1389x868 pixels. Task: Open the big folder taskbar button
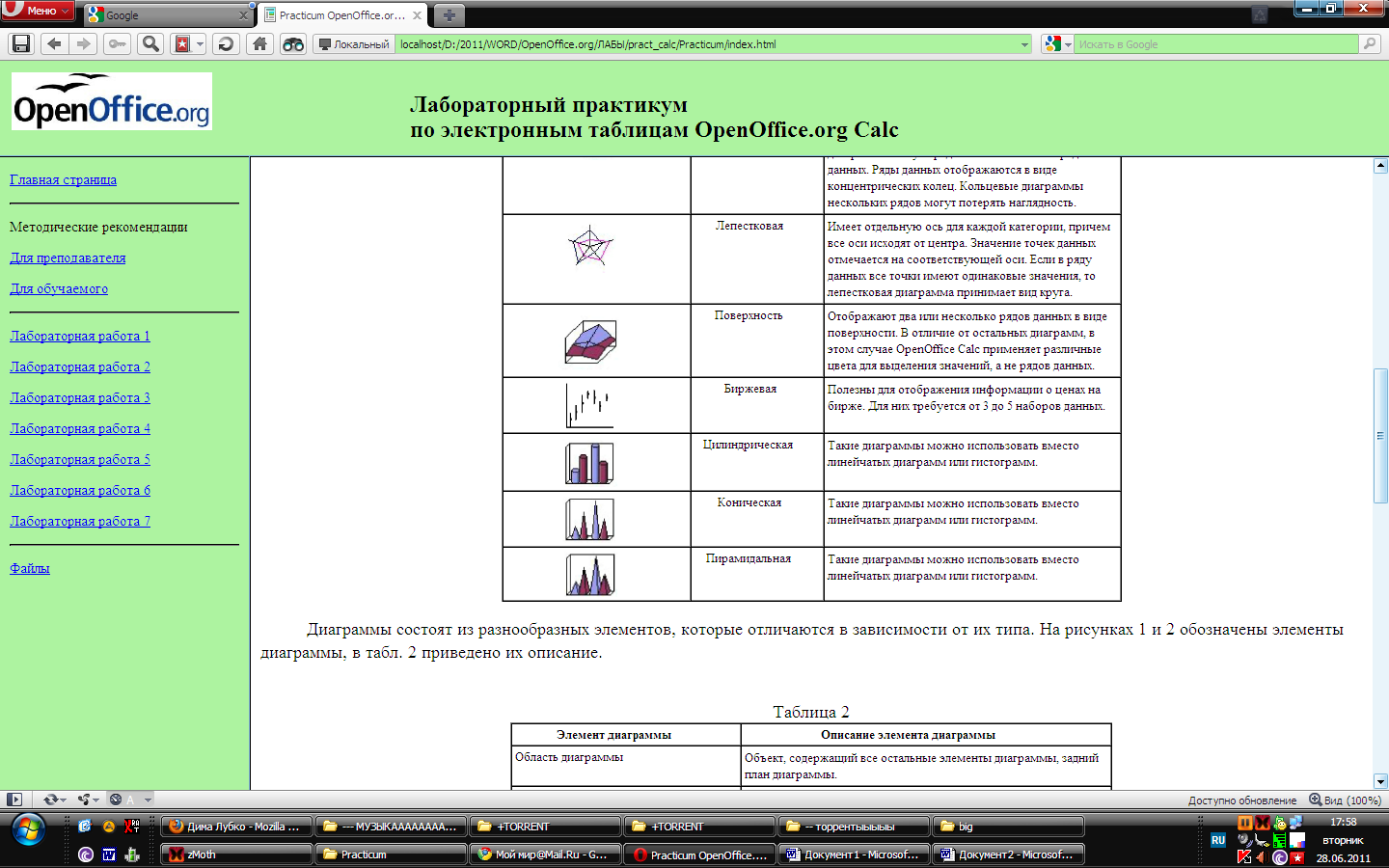(1009, 827)
